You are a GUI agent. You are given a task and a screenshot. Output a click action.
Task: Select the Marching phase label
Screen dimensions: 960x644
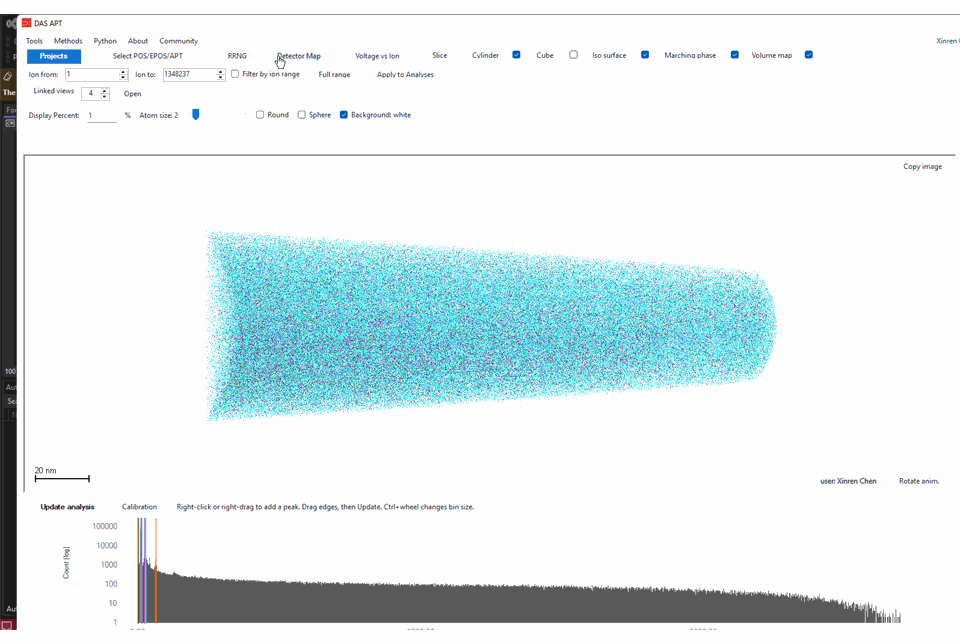point(690,55)
